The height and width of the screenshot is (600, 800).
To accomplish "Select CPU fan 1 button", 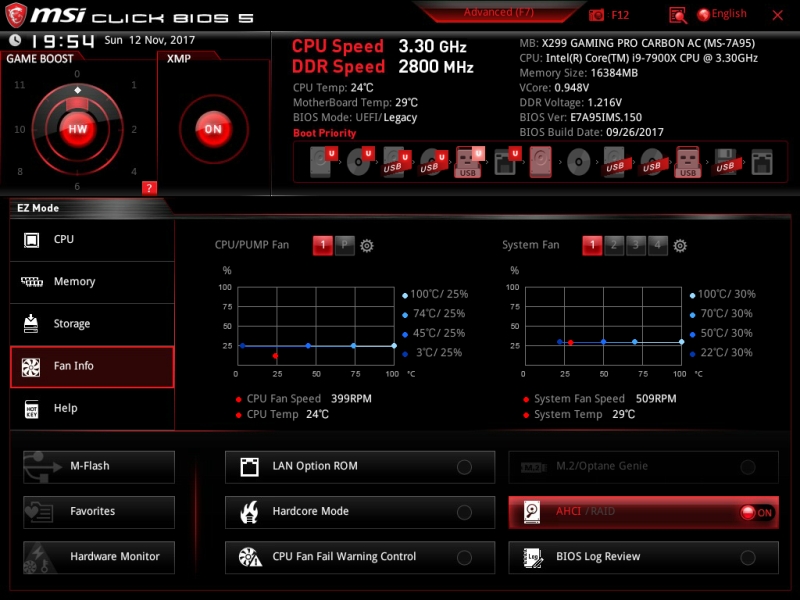I will [x=322, y=245].
